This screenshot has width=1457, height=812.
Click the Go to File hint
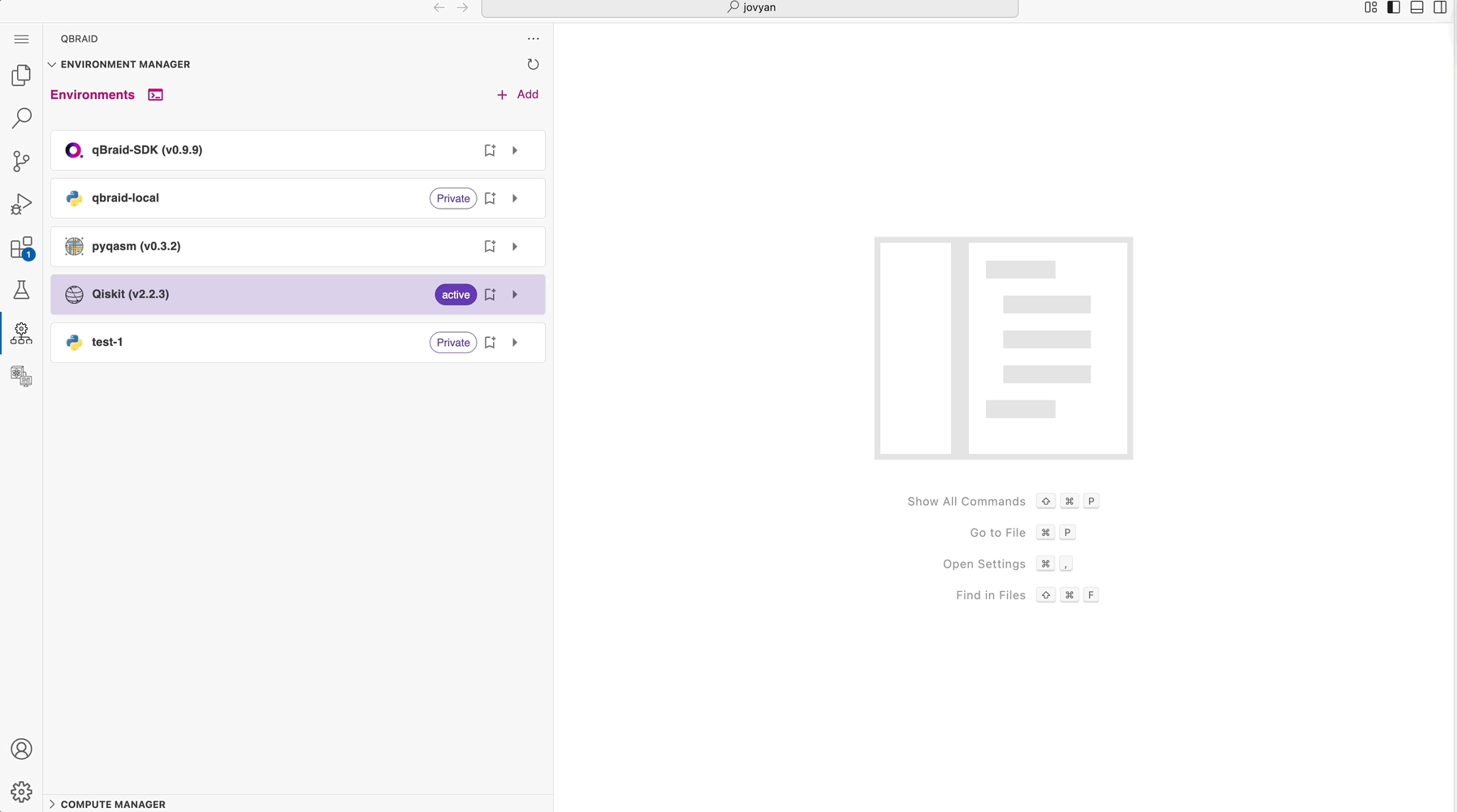click(x=998, y=533)
